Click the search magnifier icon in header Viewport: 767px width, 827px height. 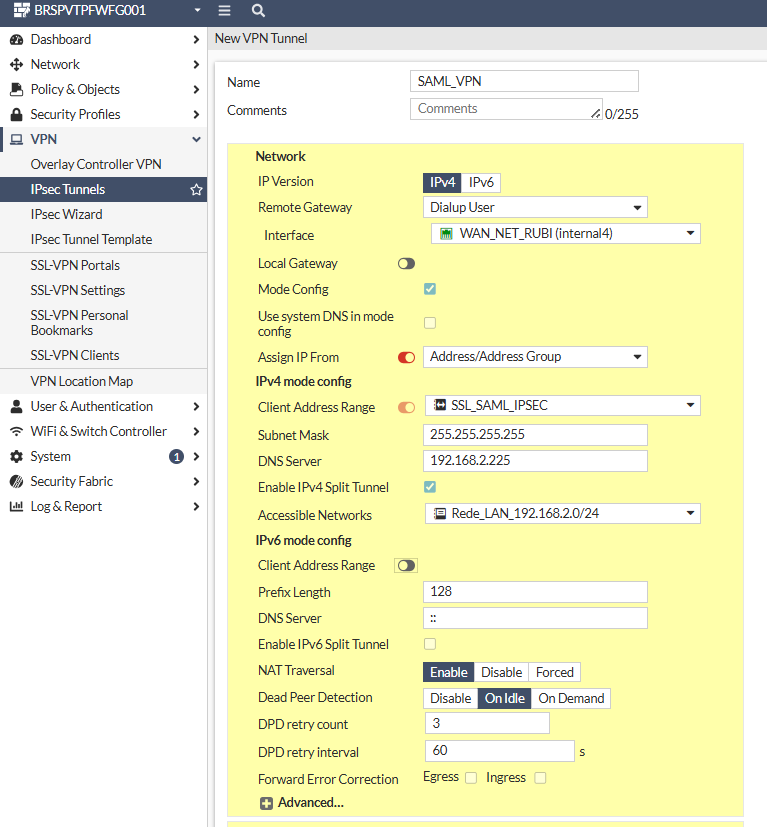258,10
